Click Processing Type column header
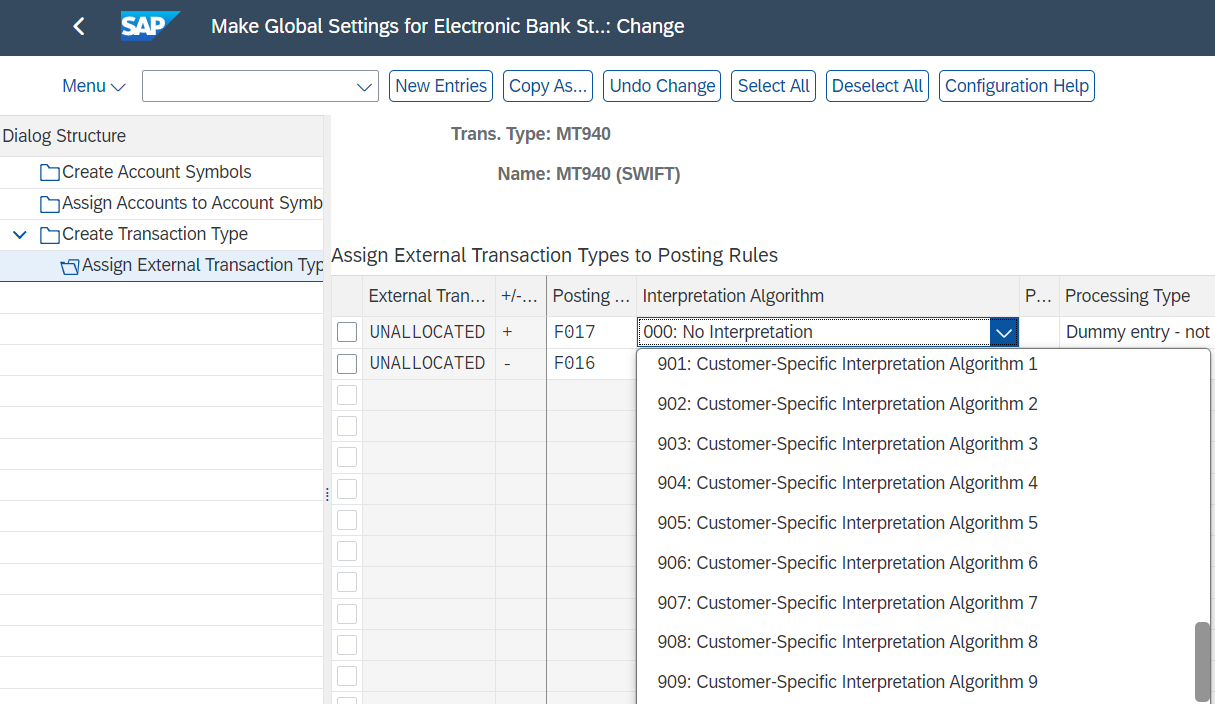Screen dimensions: 1215x704 (x=1137, y=296)
